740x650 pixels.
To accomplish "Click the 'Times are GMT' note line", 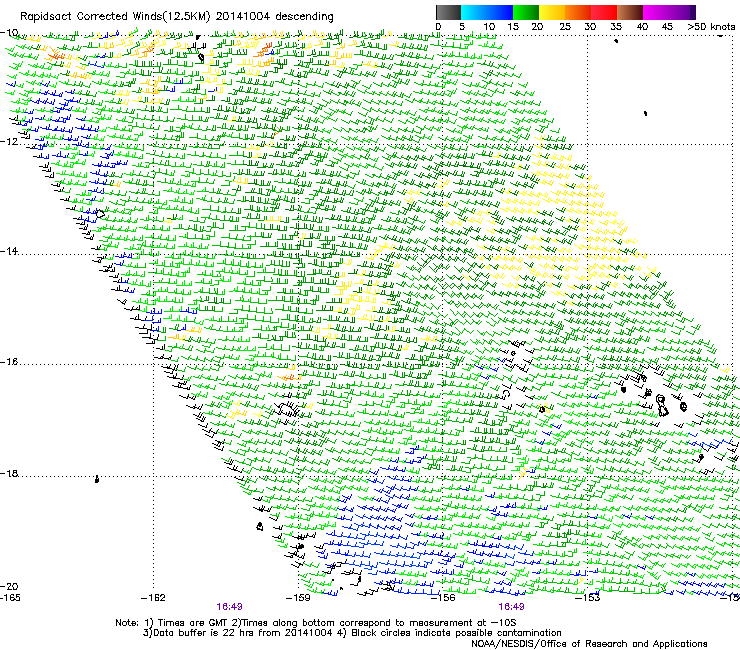I will click(316, 623).
